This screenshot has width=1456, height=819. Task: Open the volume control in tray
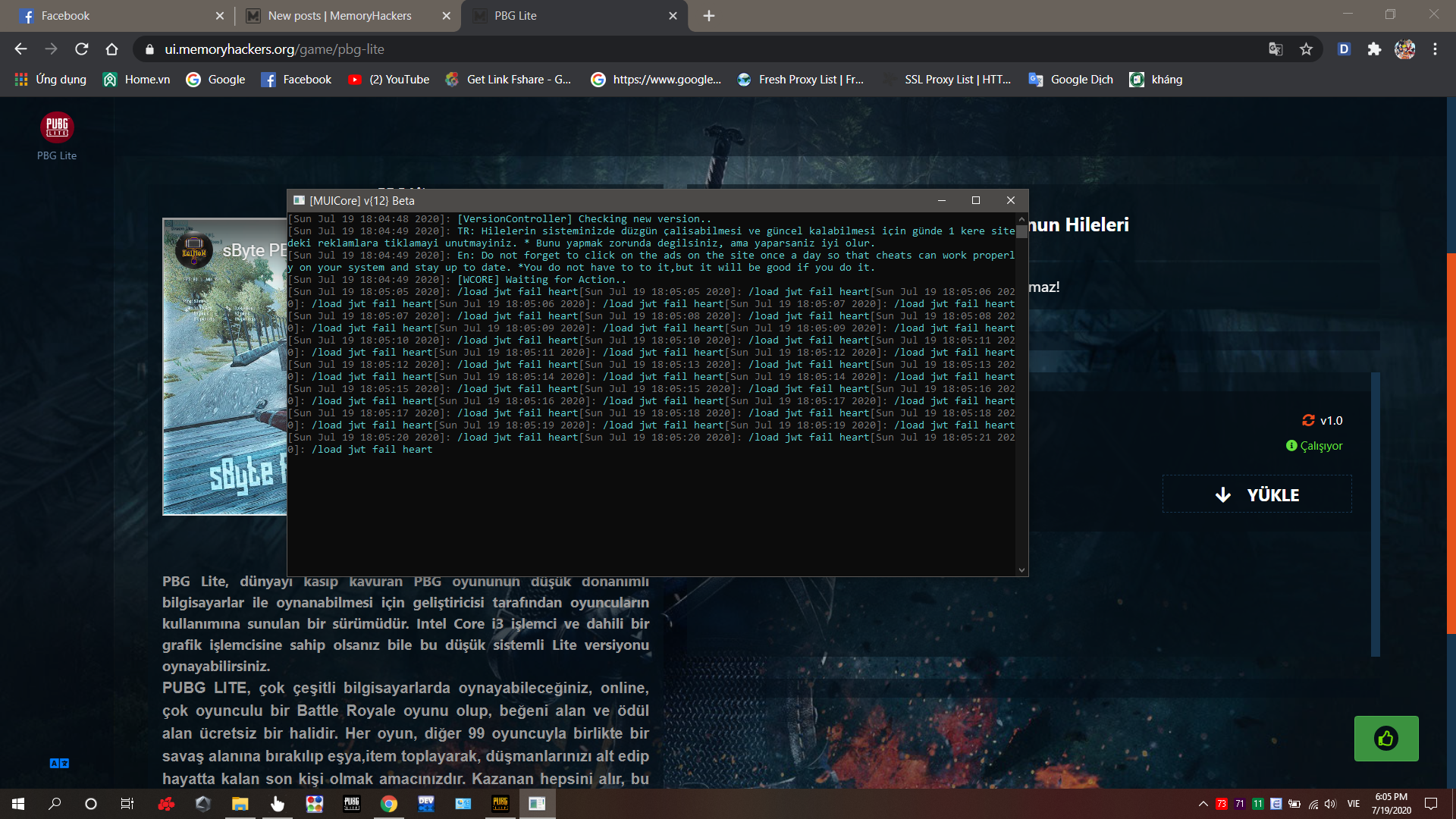1330,804
